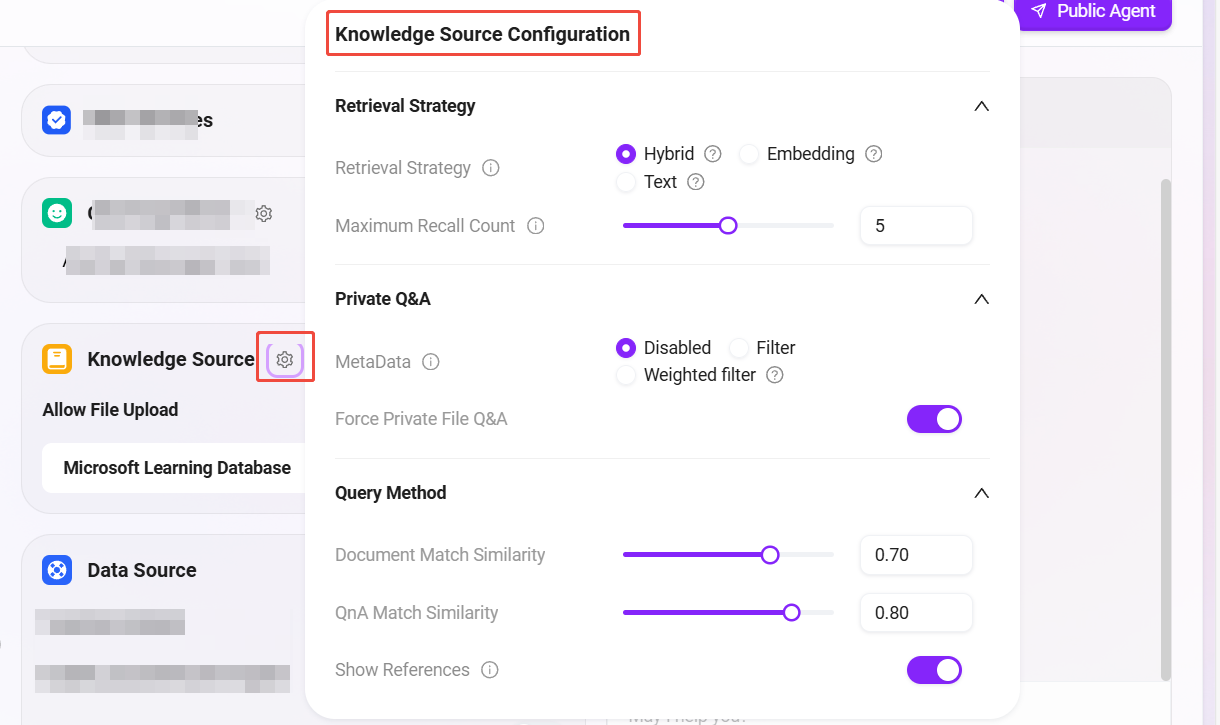Select the Filter MetaData option

(x=739, y=348)
